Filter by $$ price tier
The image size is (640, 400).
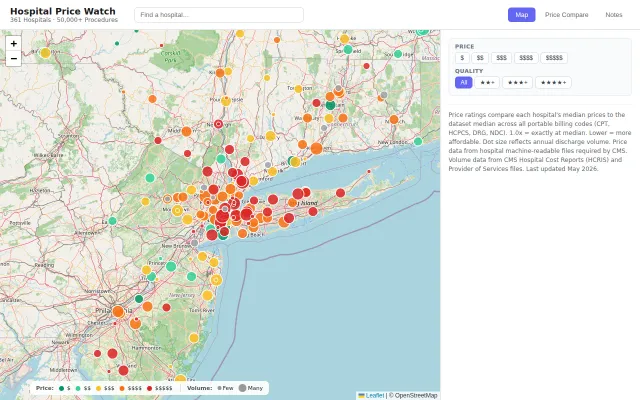point(480,58)
